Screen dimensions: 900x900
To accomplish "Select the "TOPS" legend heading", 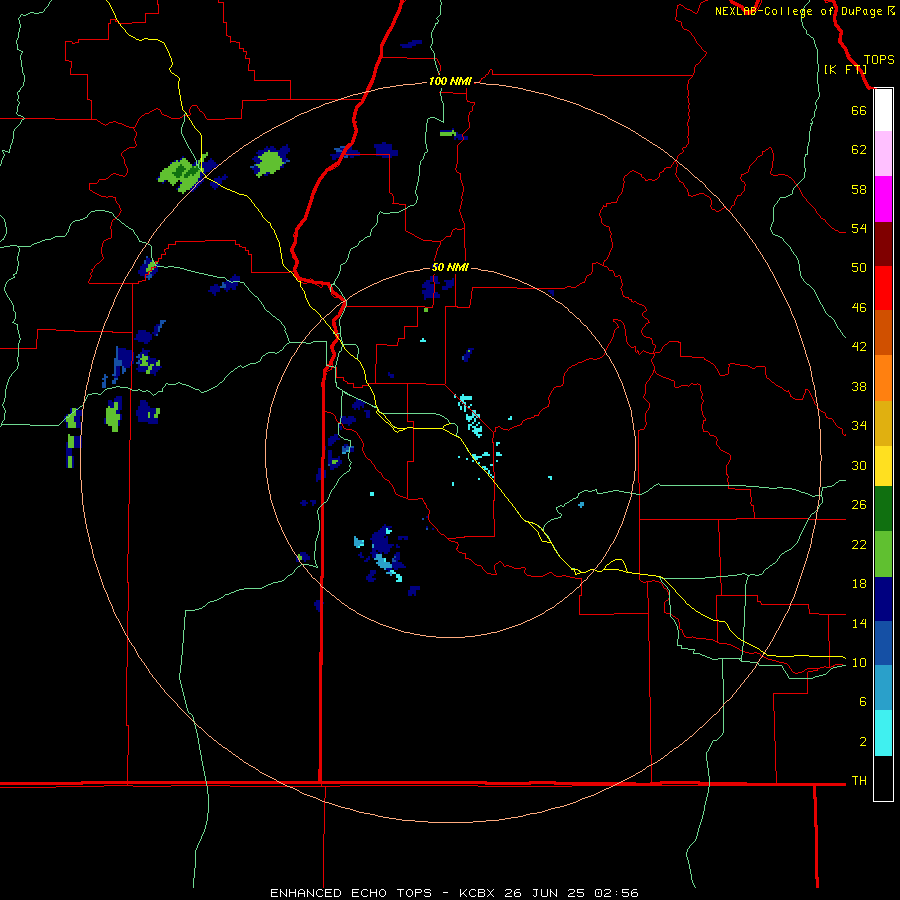I will click(879, 60).
